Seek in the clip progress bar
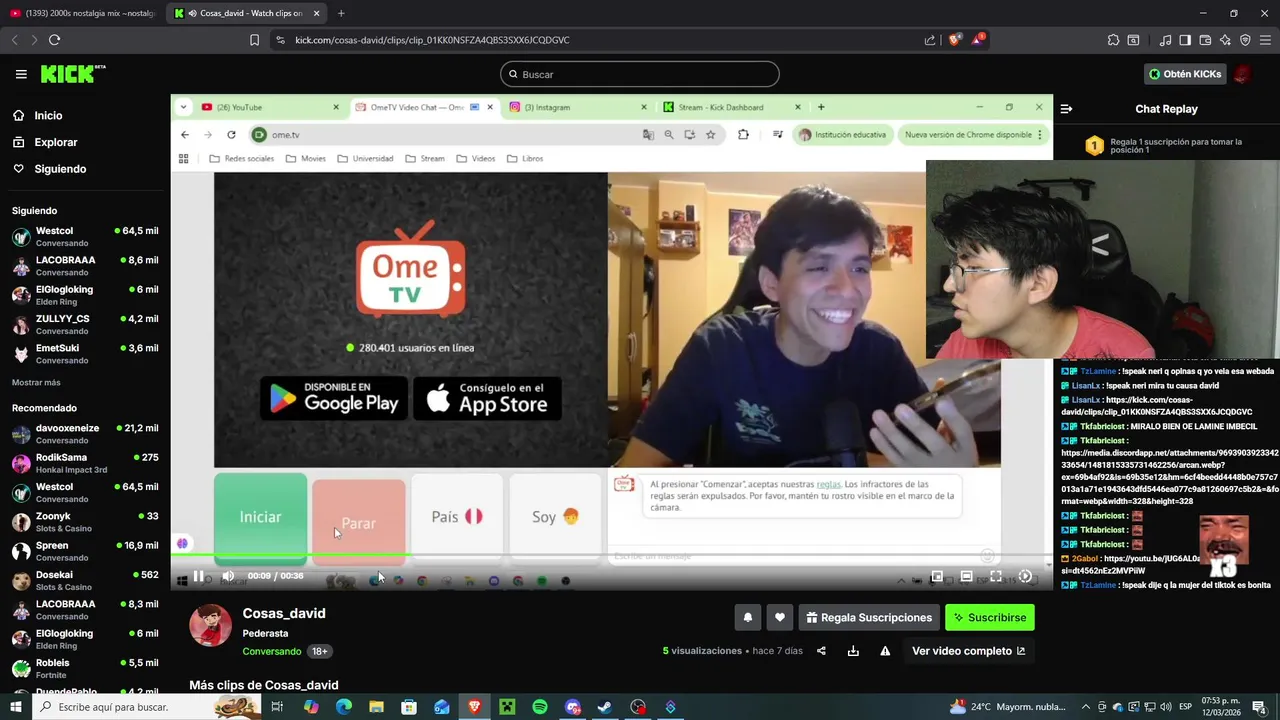The image size is (1280, 720). [612, 555]
